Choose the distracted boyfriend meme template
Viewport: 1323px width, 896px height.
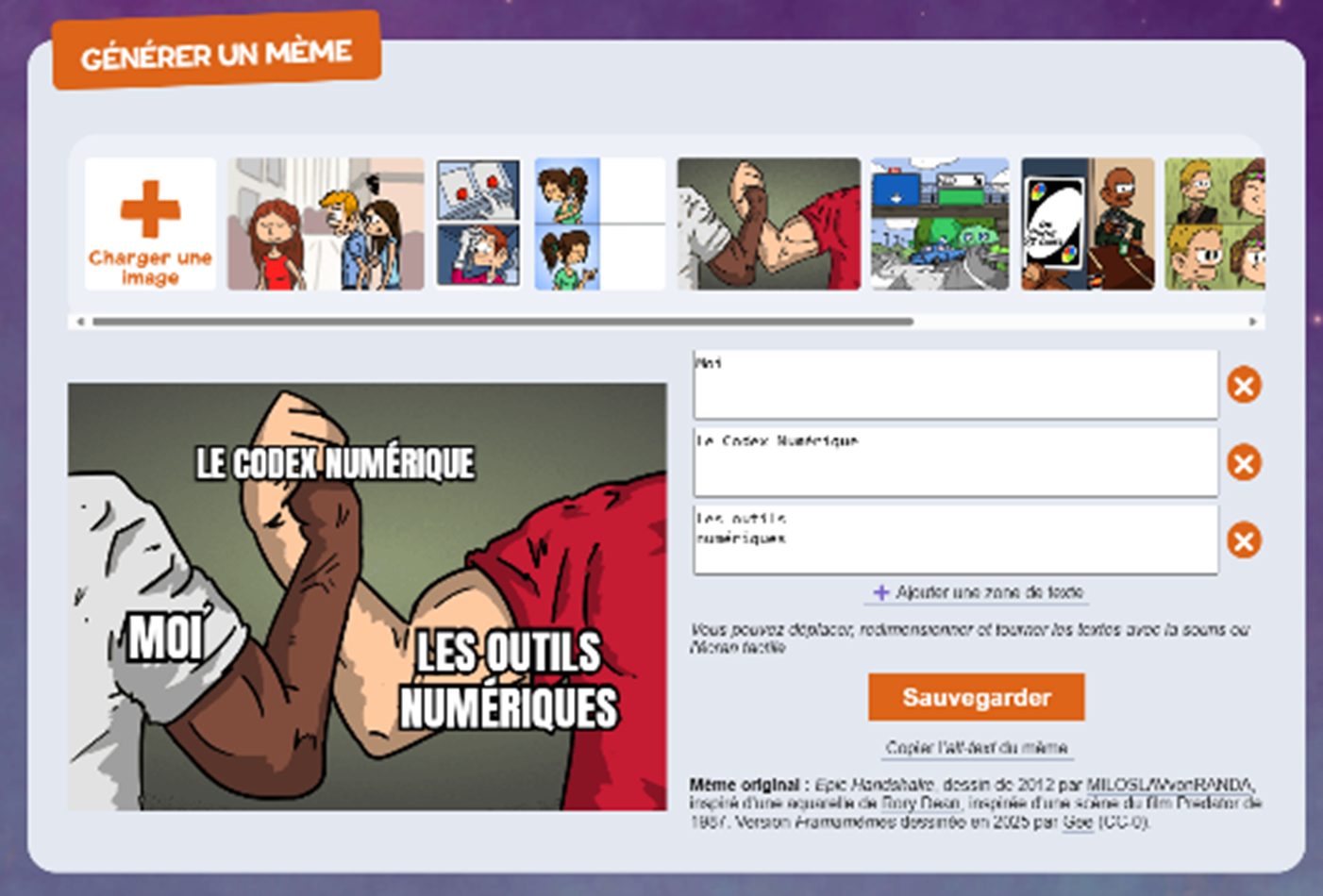pyautogui.click(x=326, y=224)
